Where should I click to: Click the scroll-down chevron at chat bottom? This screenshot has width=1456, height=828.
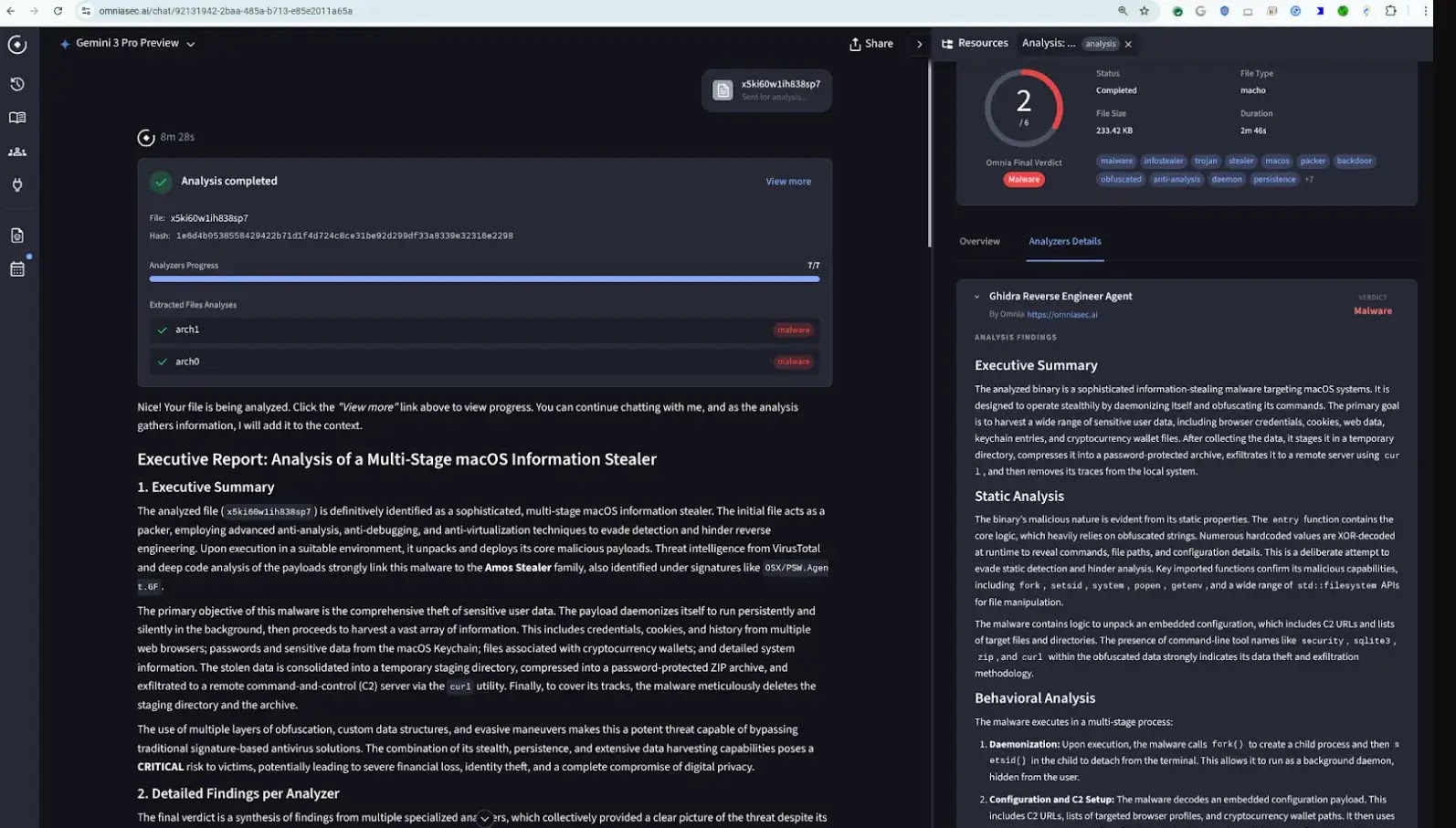pos(485,818)
